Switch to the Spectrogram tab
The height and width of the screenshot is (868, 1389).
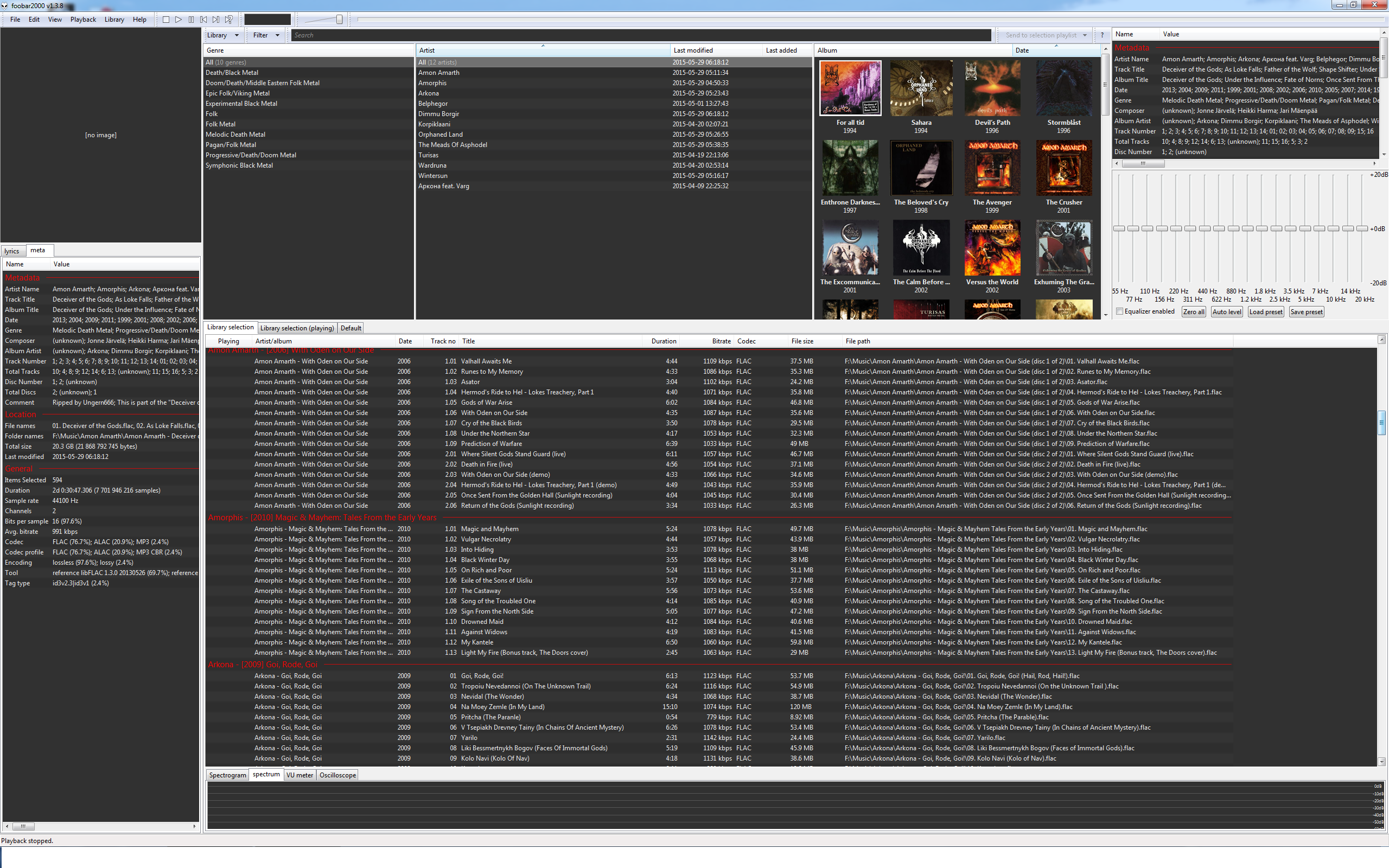(227, 775)
